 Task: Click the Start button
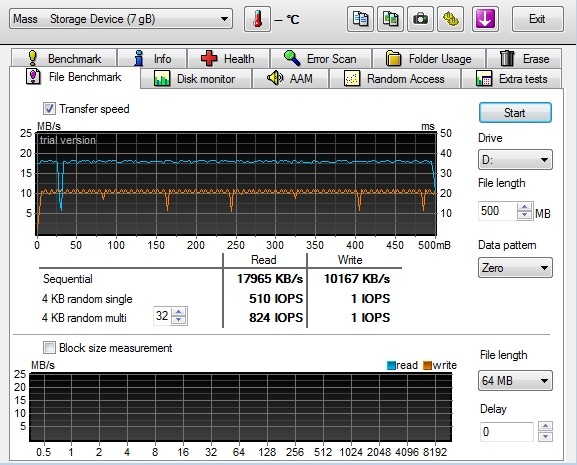tap(515, 113)
